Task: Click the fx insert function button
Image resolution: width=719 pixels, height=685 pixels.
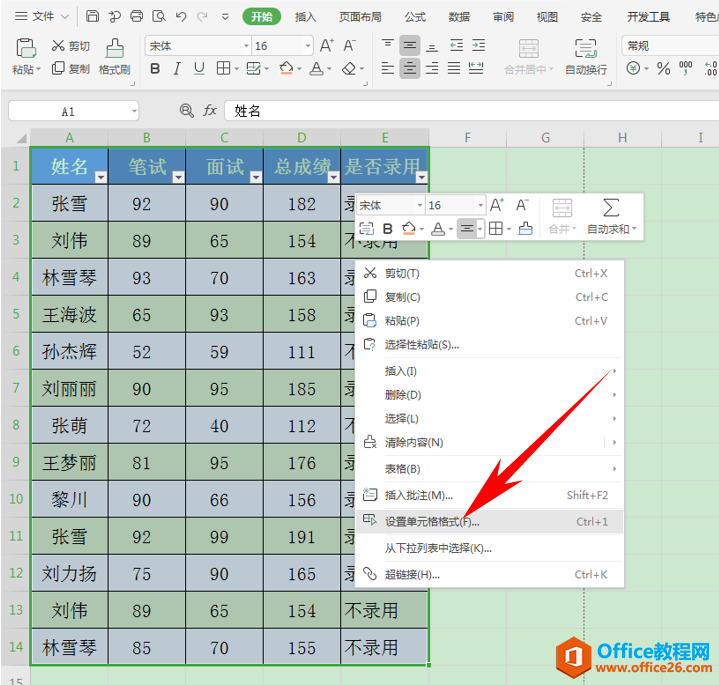Action: pyautogui.click(x=210, y=110)
